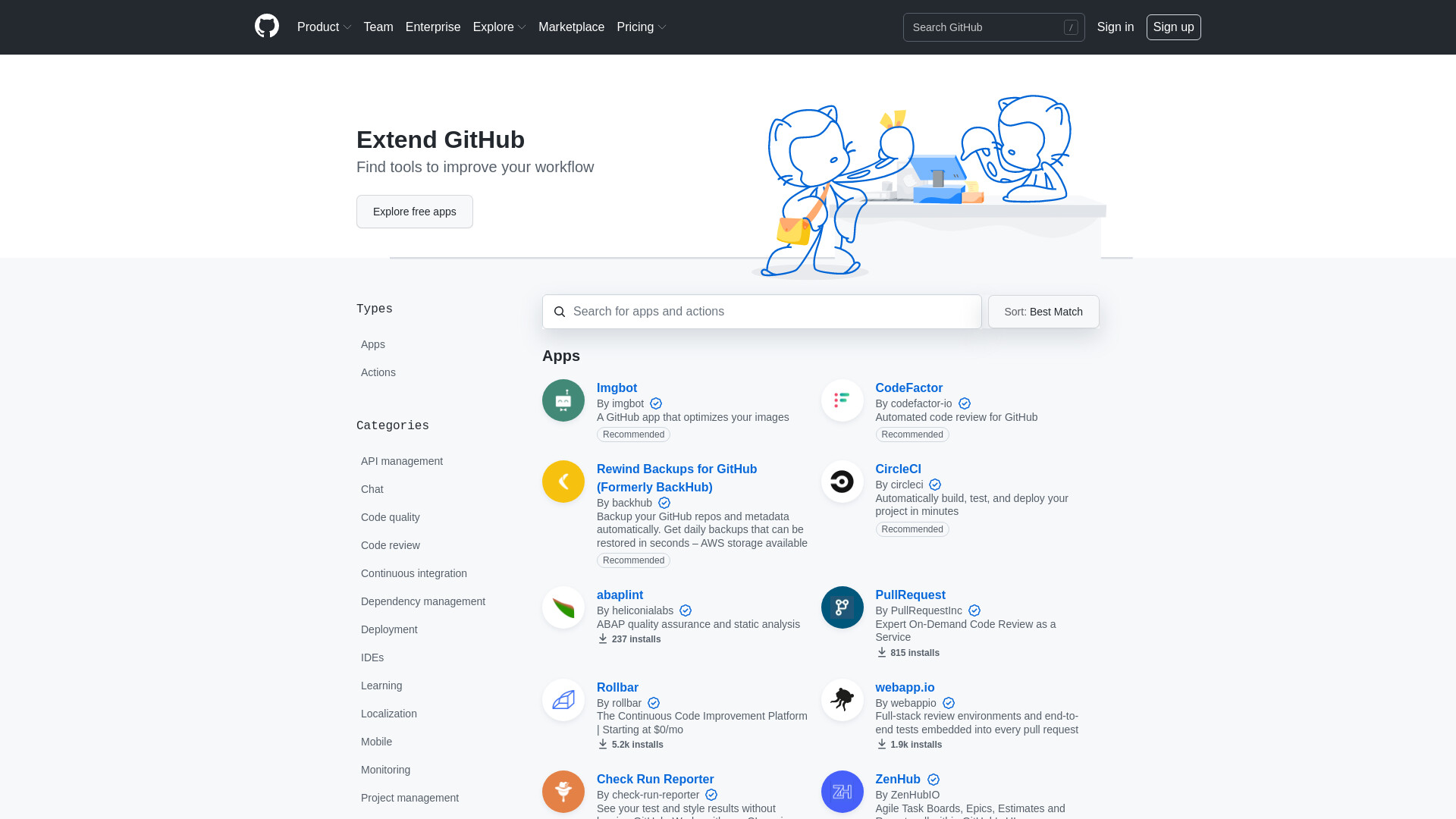Expand the Explore dropdown menu

pos(499,27)
